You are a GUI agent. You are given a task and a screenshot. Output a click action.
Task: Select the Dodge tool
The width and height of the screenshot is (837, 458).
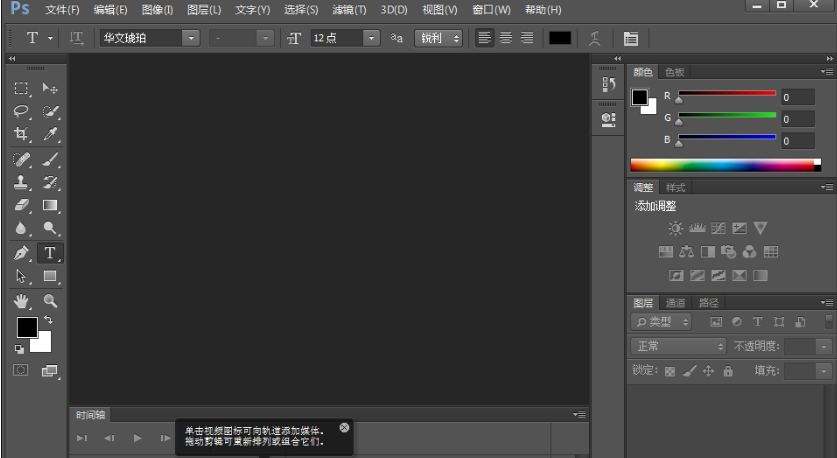(x=50, y=228)
